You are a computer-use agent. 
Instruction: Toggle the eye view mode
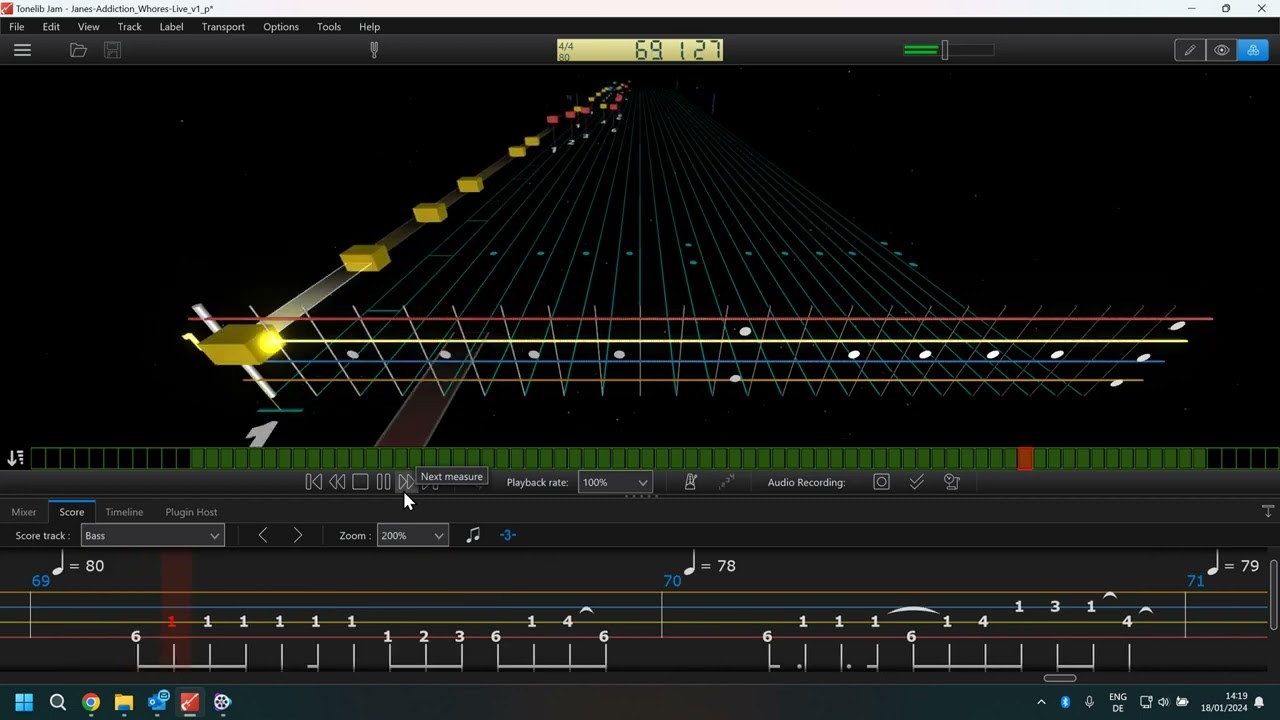pyautogui.click(x=1221, y=50)
